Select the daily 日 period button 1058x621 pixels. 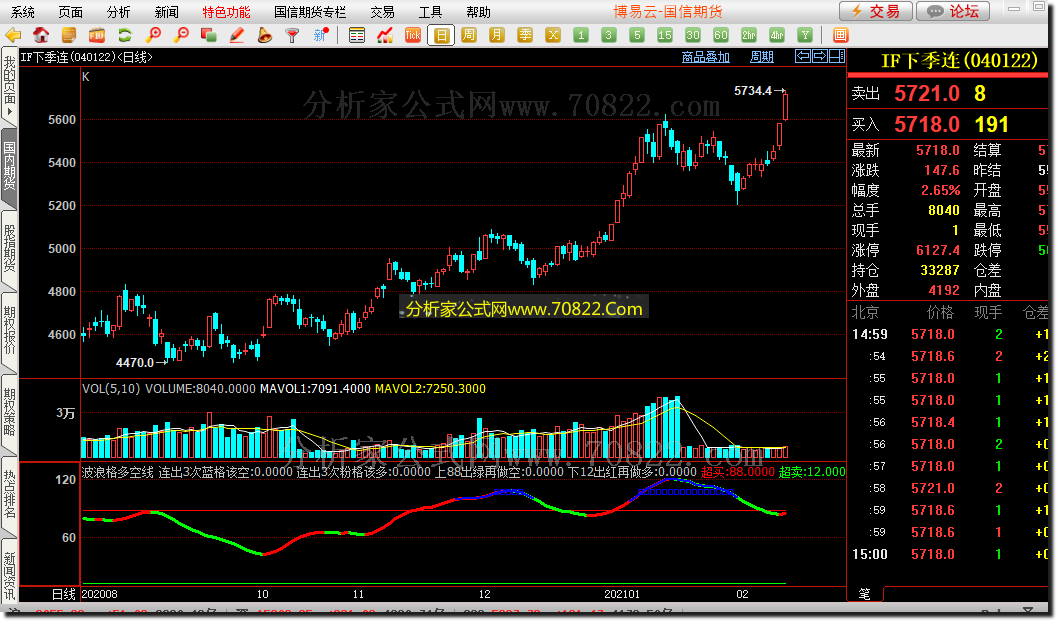point(441,35)
